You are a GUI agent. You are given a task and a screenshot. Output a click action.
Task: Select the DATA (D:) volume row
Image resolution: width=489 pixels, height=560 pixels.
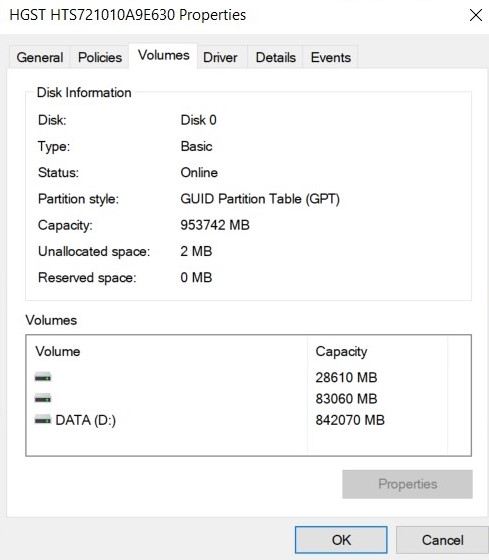pyautogui.click(x=236, y=420)
